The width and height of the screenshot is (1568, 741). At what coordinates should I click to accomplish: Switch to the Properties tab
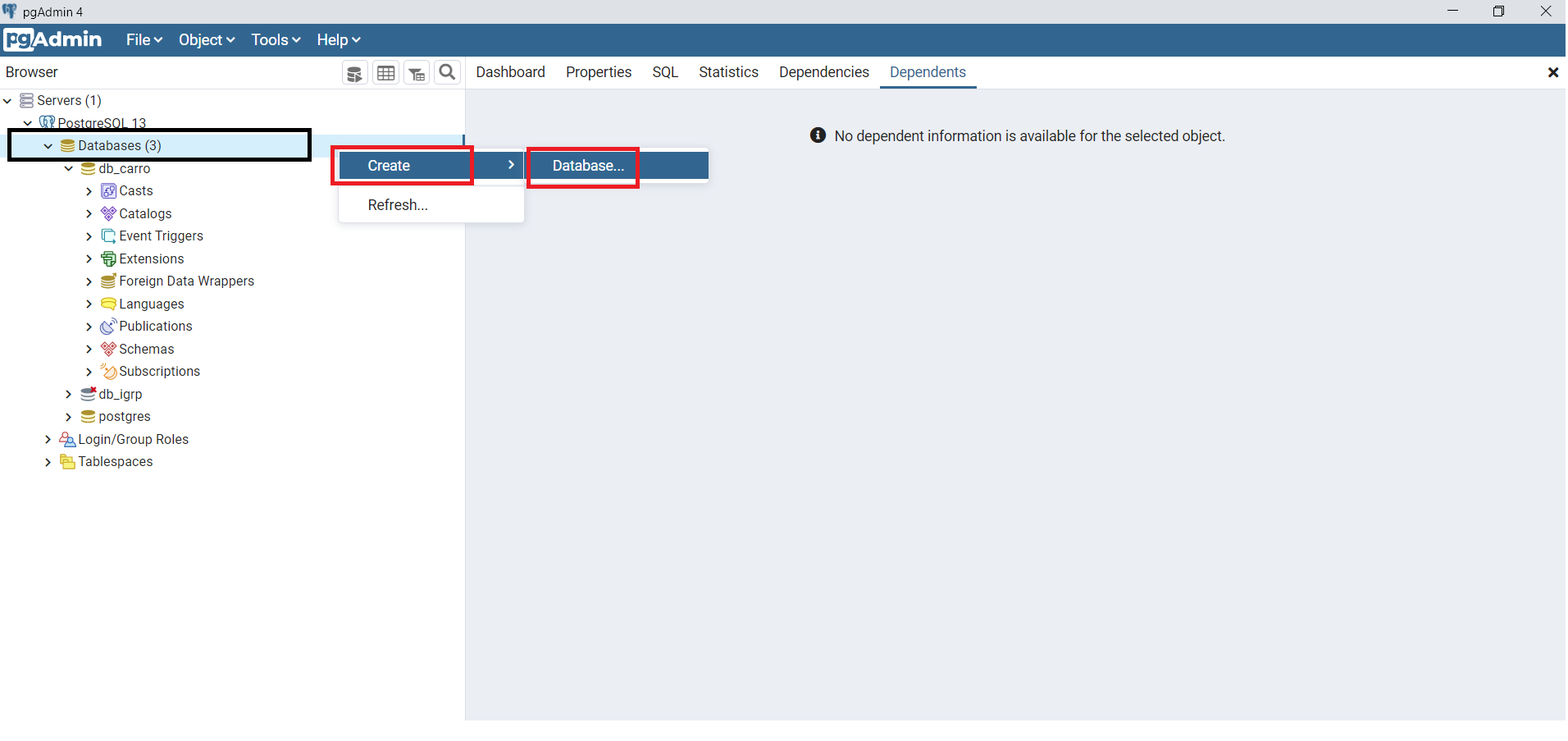coord(599,72)
